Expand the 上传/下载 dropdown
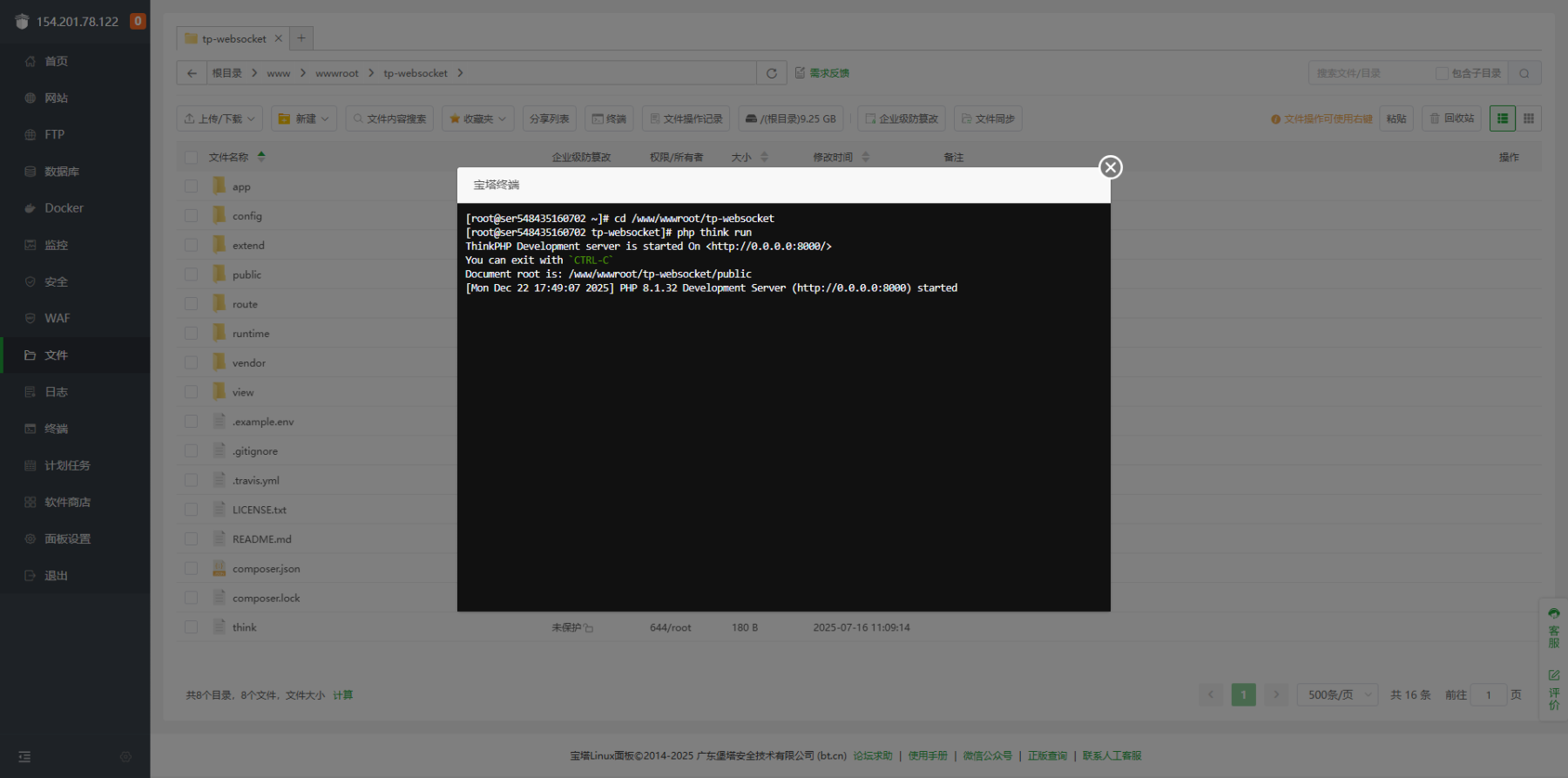The width and height of the screenshot is (1568, 778). click(x=220, y=118)
